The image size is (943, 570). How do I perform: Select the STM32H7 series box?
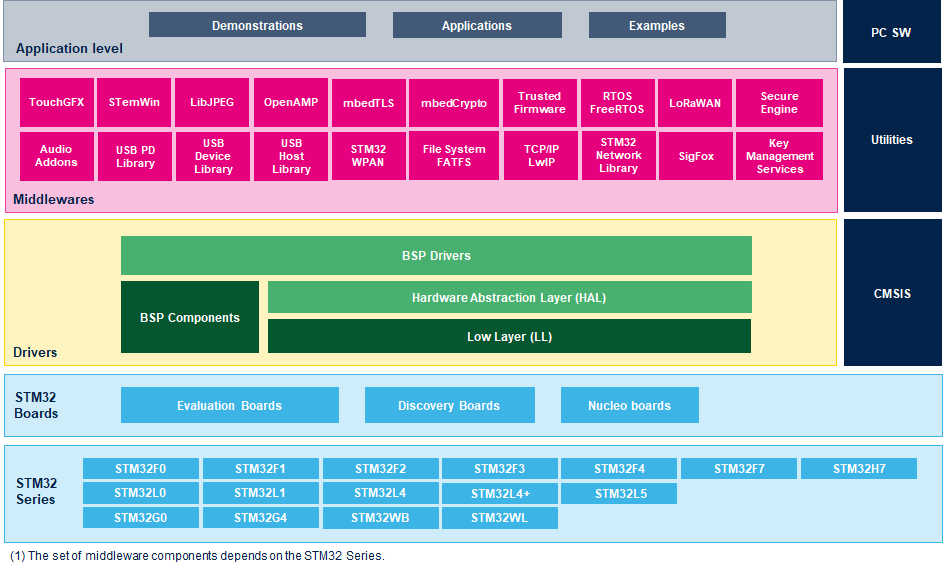coord(859,468)
